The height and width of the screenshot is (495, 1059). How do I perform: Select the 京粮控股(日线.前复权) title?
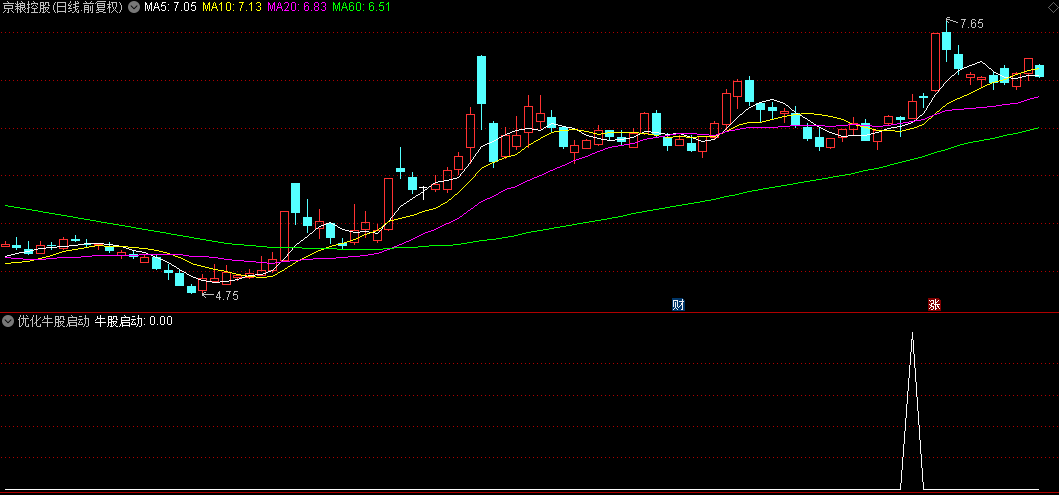[x=63, y=7]
